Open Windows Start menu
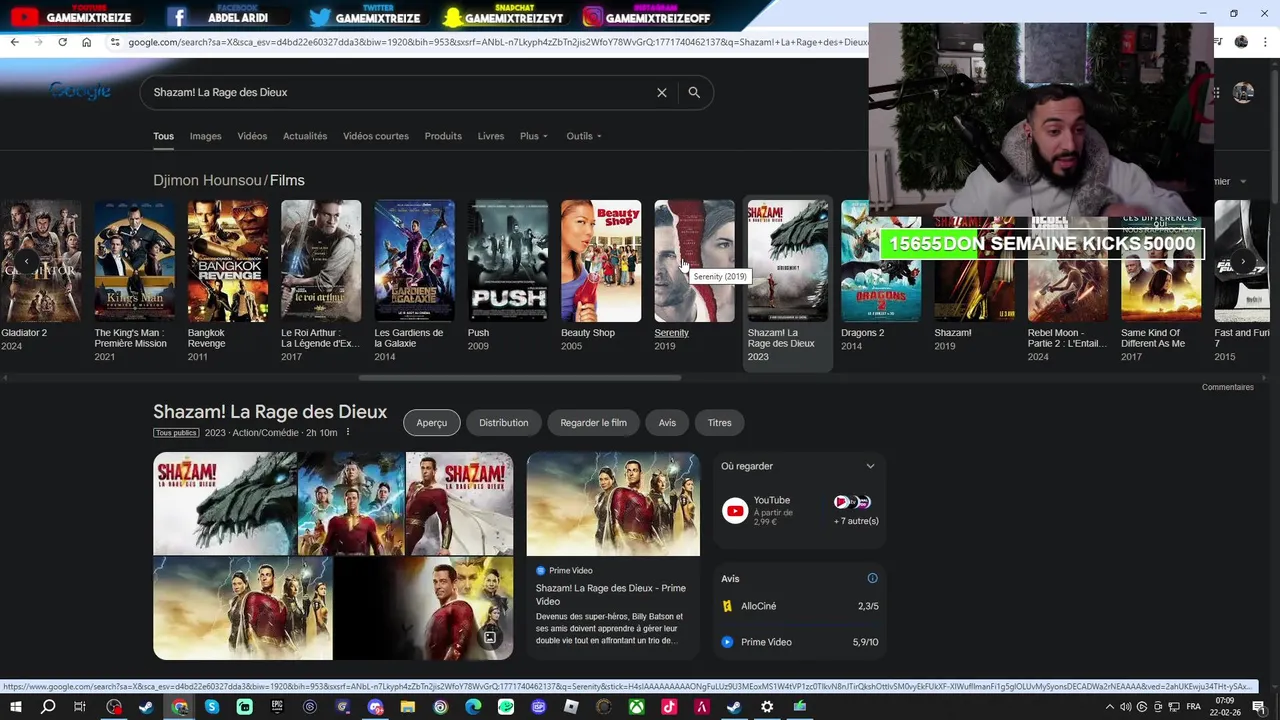The image size is (1280, 720). [x=16, y=707]
